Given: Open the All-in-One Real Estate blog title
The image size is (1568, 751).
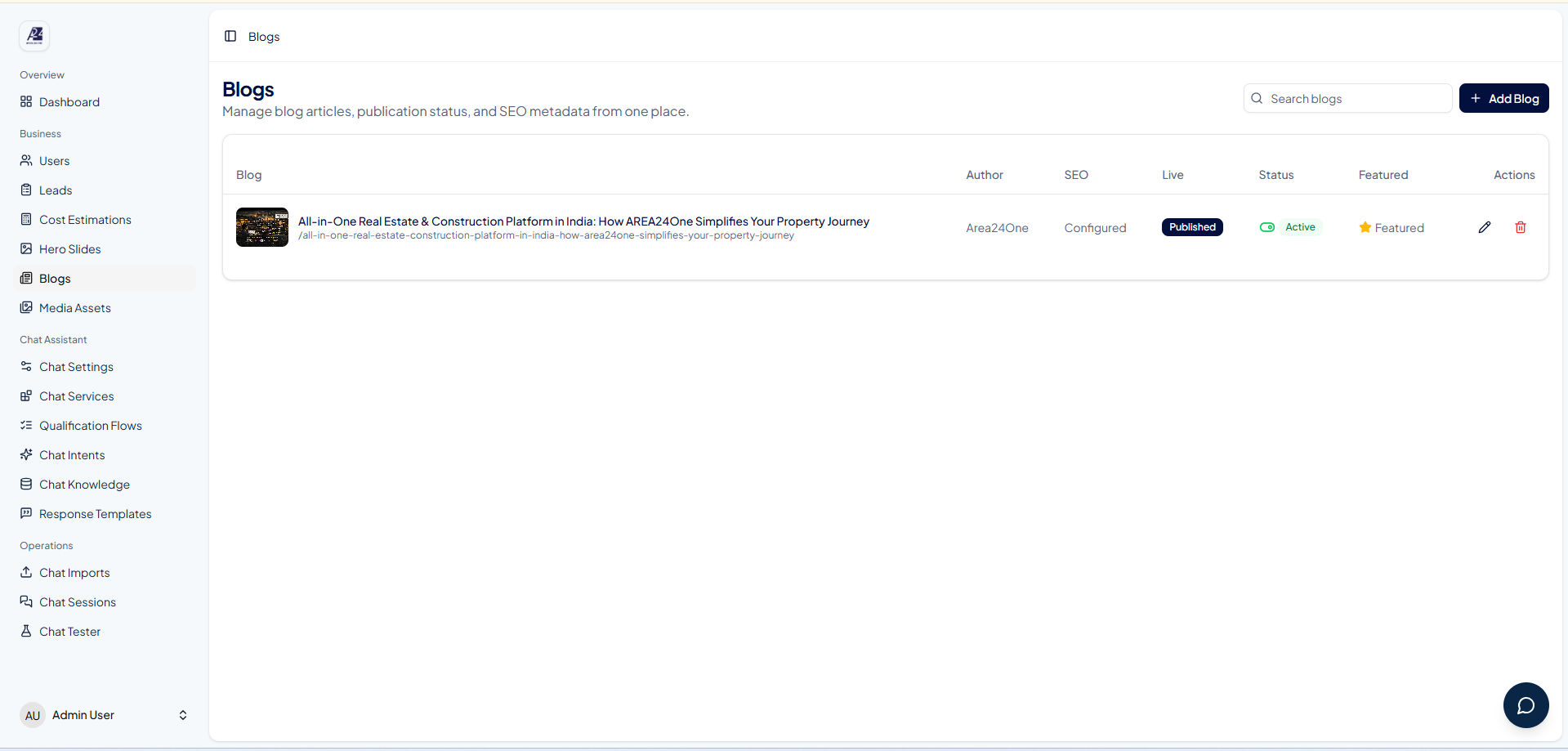Looking at the screenshot, I should coord(583,221).
